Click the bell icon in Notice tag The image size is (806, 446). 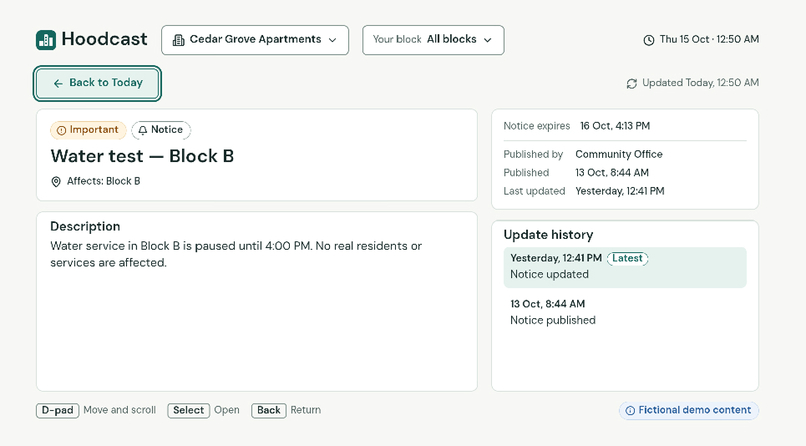point(142,131)
